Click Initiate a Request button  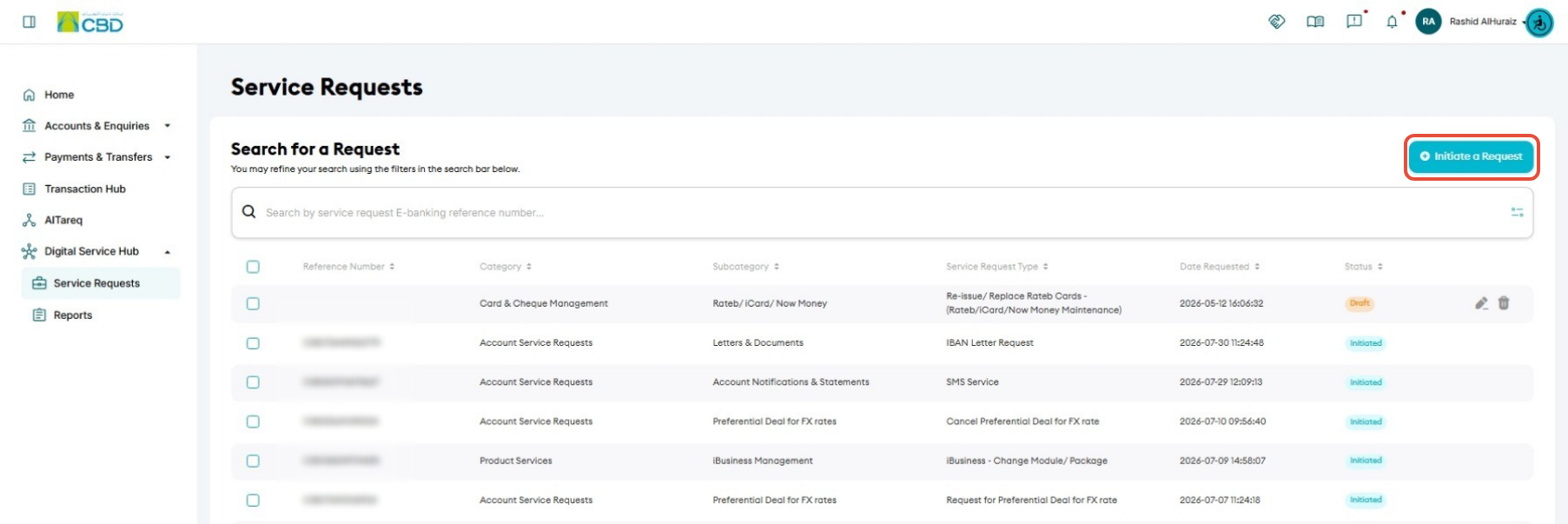tap(1472, 156)
